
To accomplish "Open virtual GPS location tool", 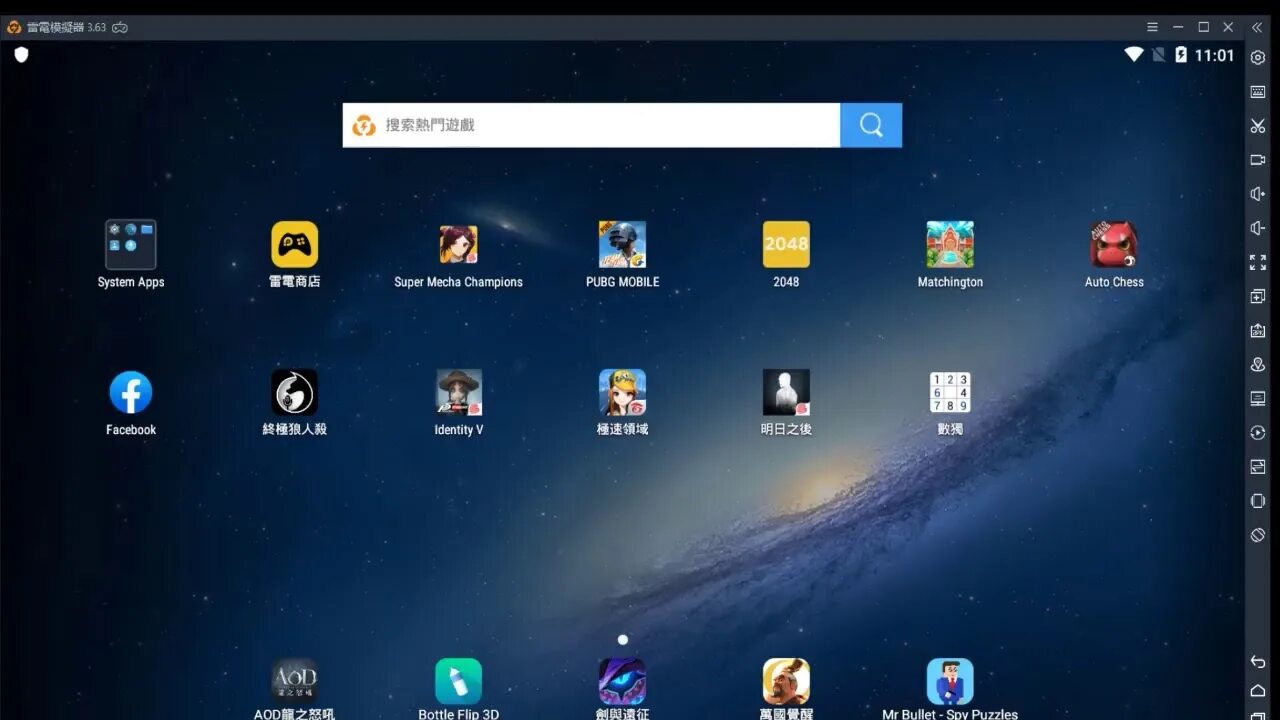I will point(1258,364).
